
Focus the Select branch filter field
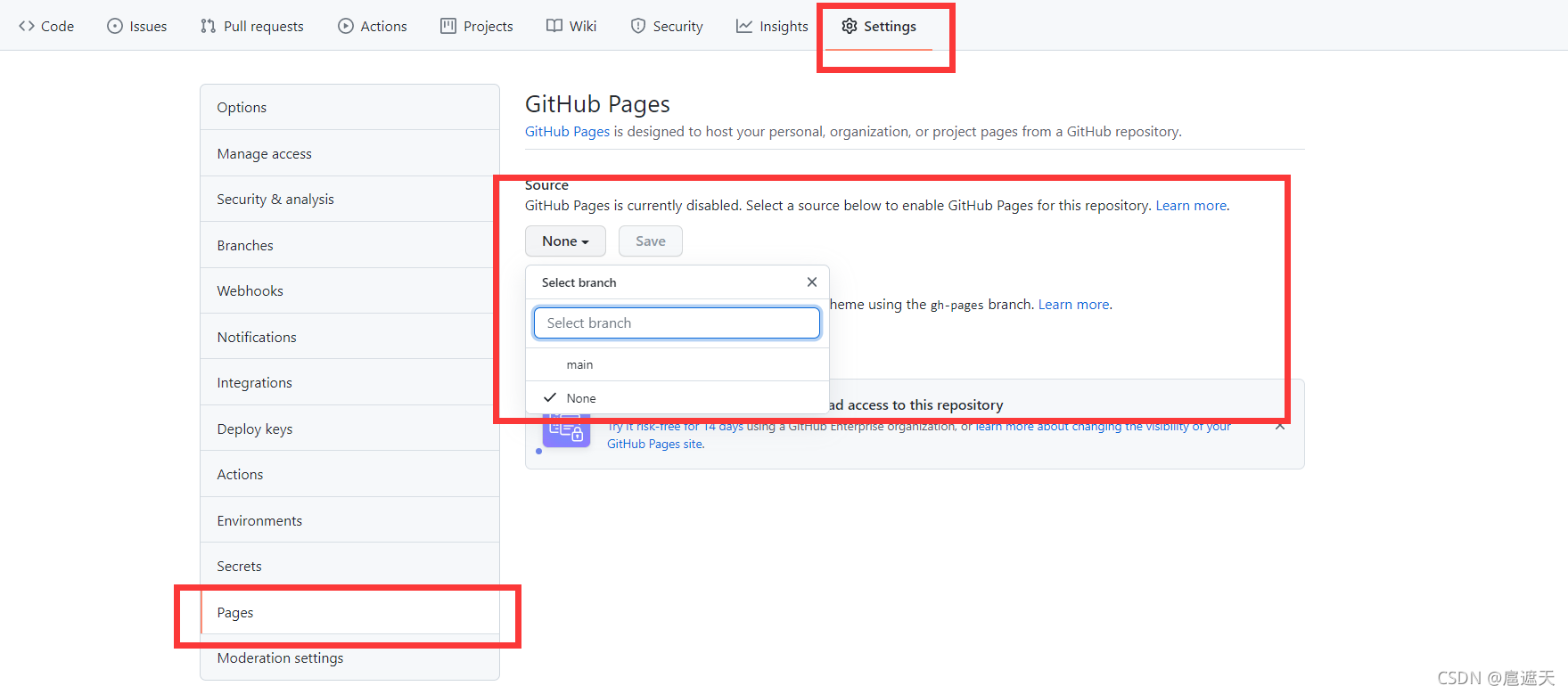point(677,323)
